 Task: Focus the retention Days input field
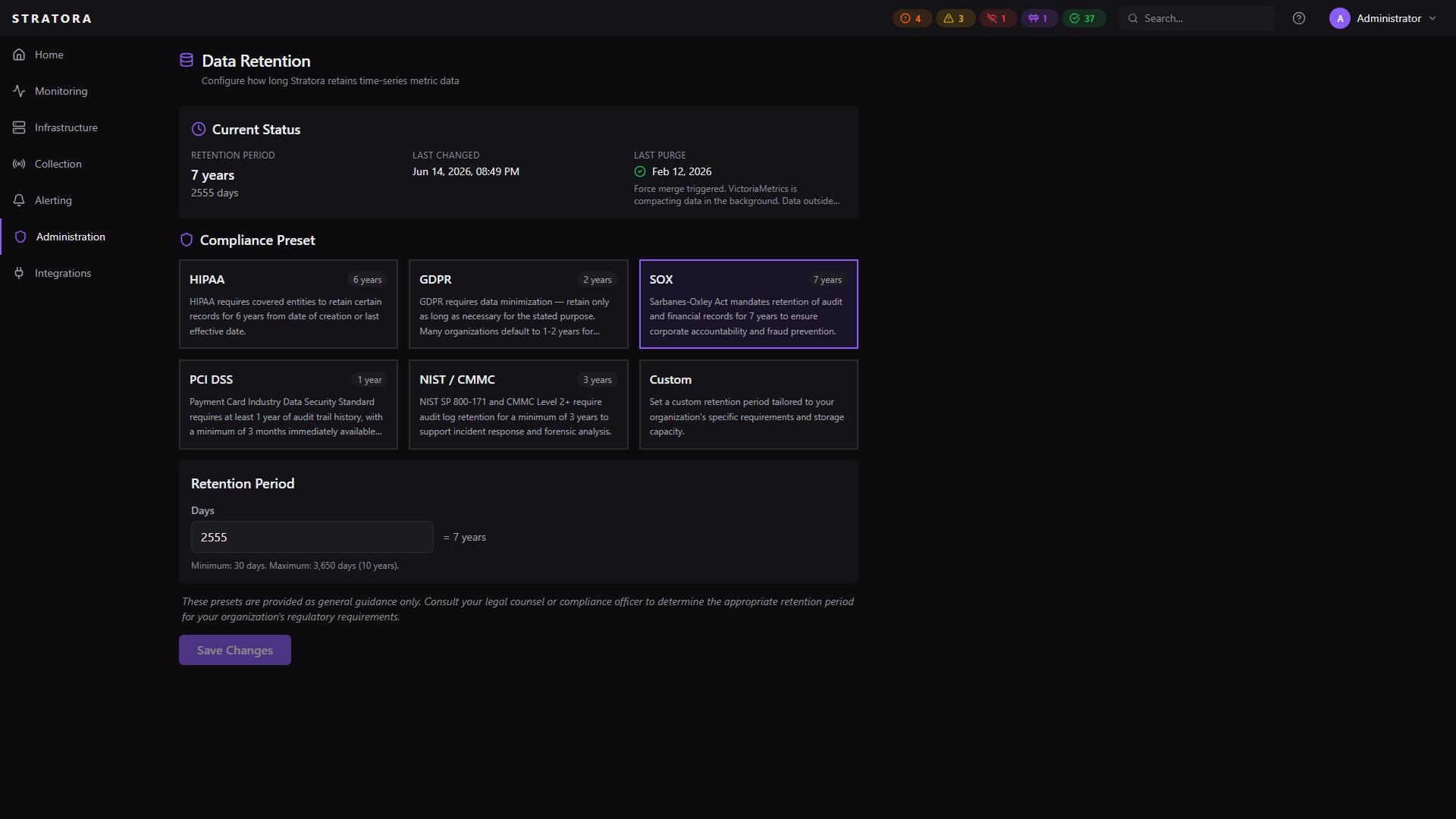[312, 537]
